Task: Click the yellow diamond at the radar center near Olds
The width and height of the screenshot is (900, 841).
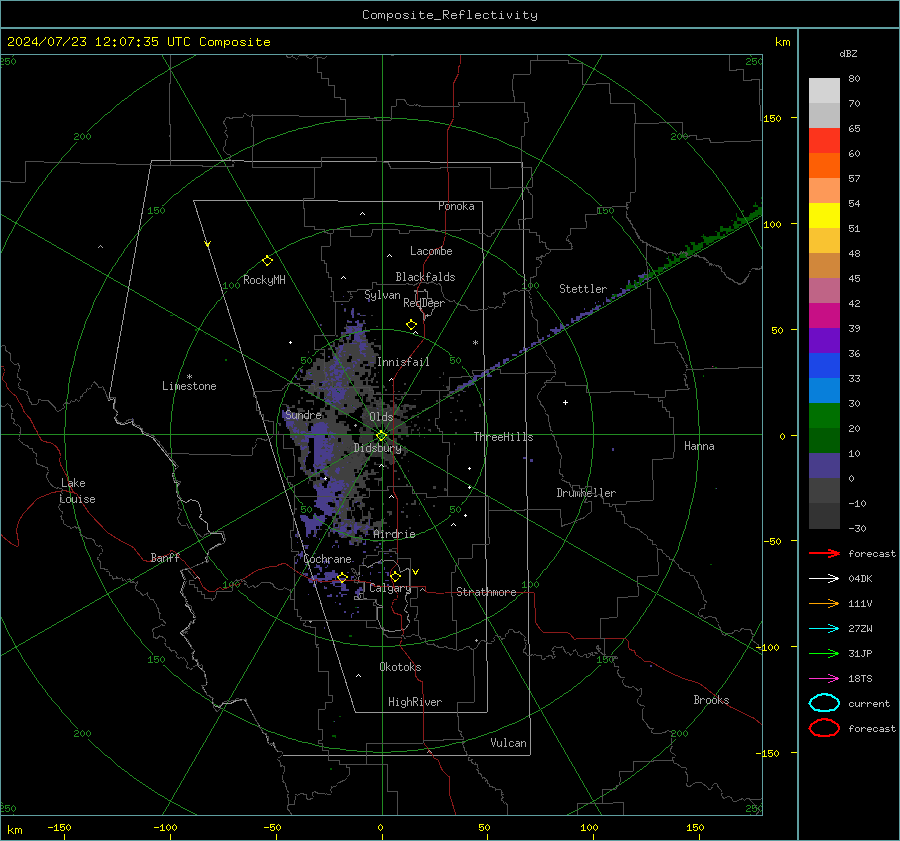Action: point(381,436)
